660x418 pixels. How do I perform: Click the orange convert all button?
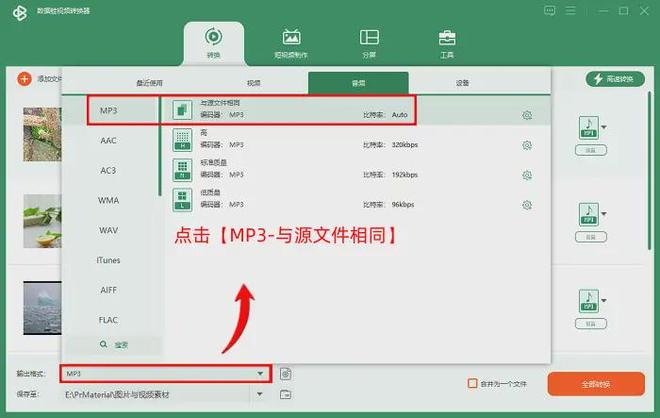596,384
